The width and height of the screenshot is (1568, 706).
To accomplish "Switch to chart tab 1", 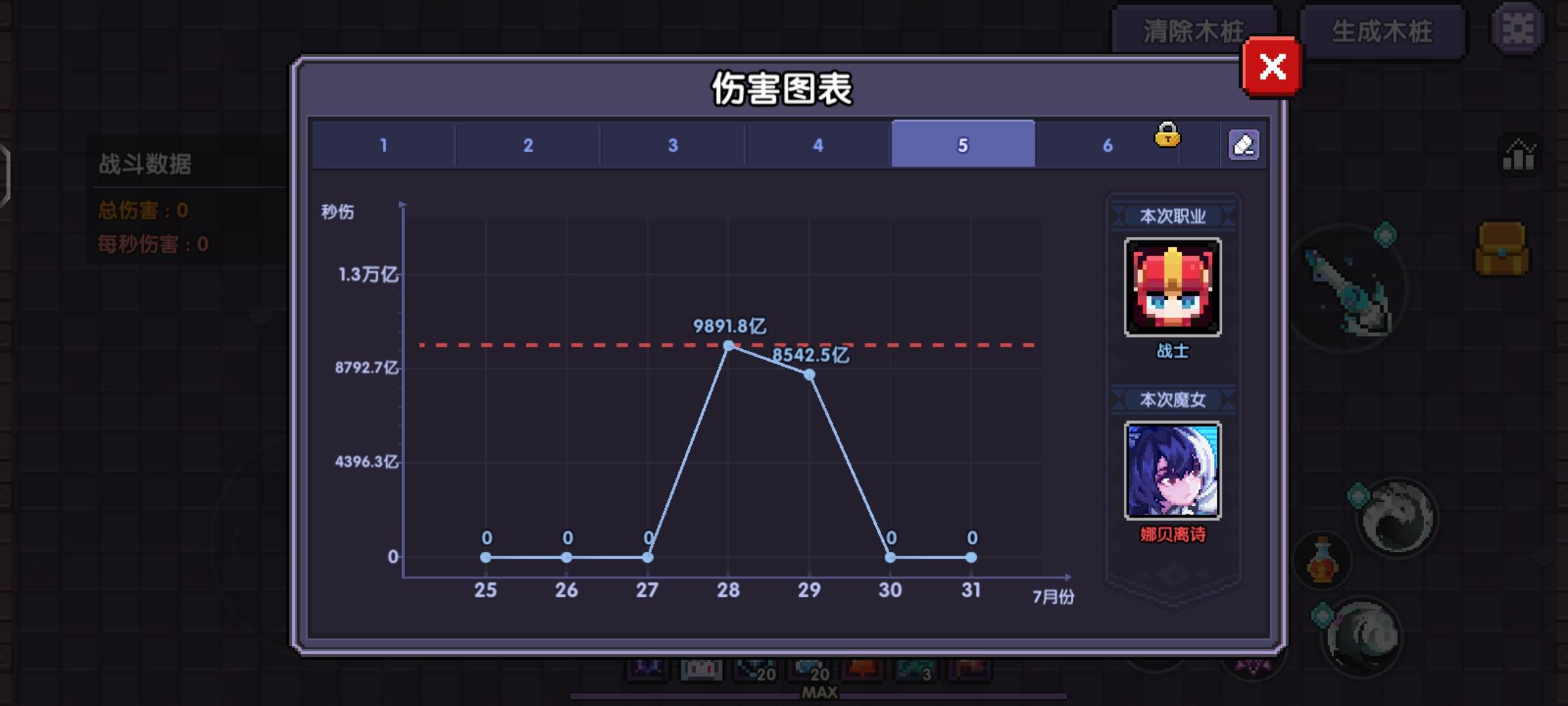I will pyautogui.click(x=384, y=144).
